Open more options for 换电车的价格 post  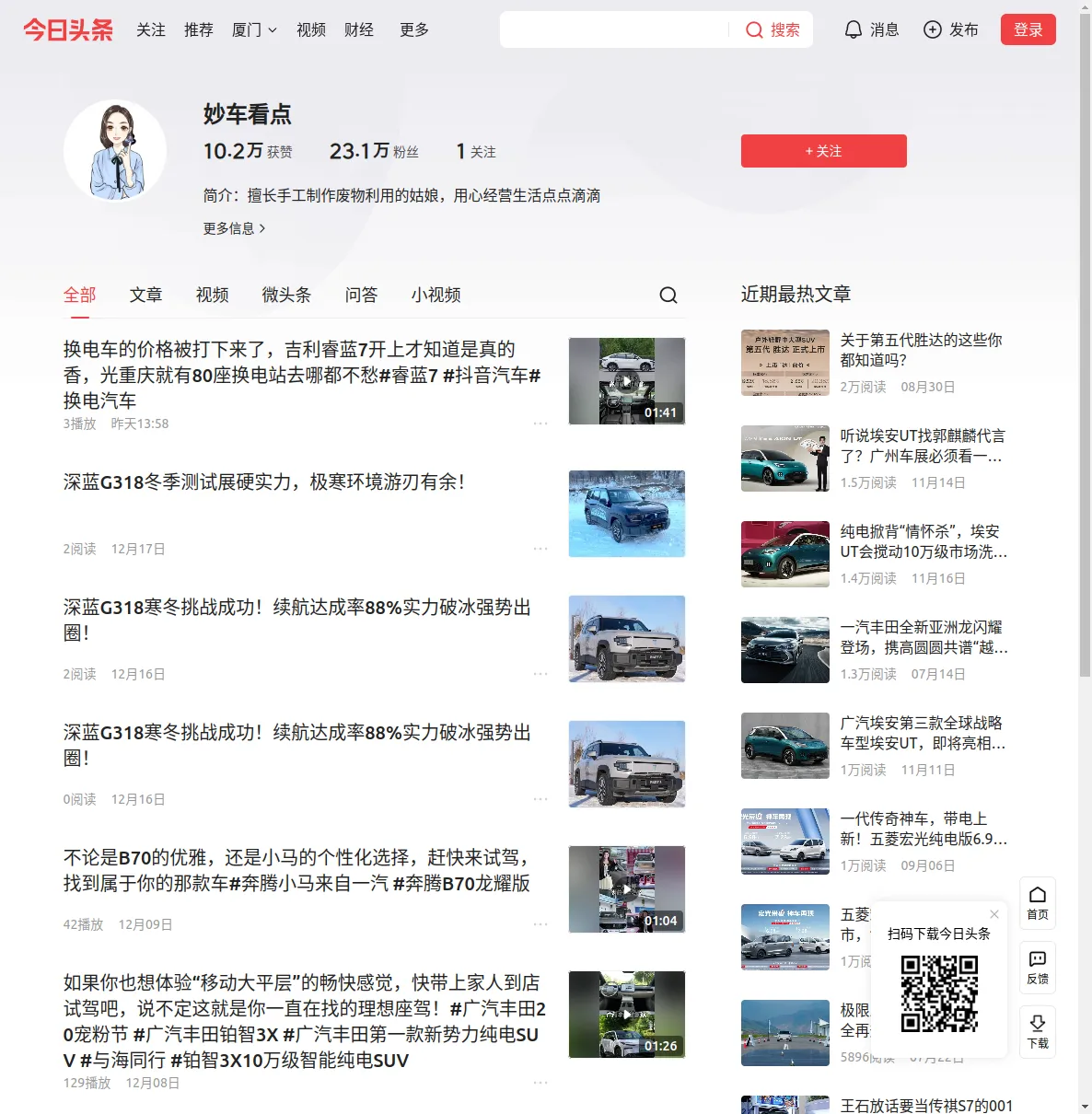point(540,424)
